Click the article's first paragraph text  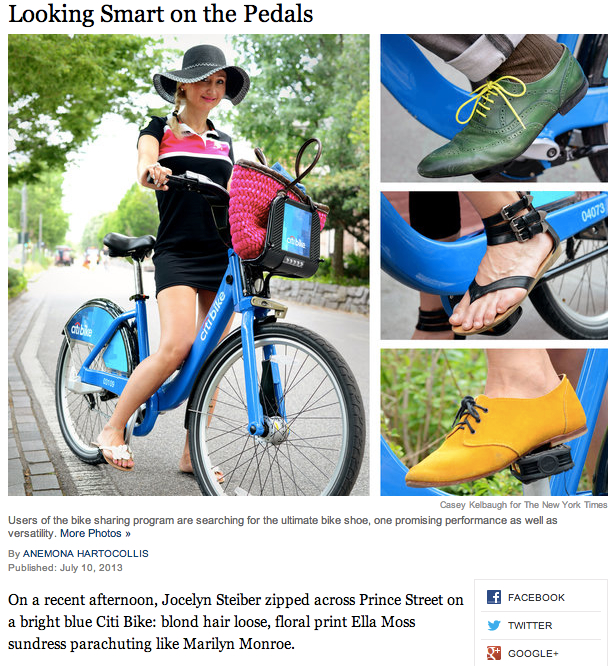236,621
